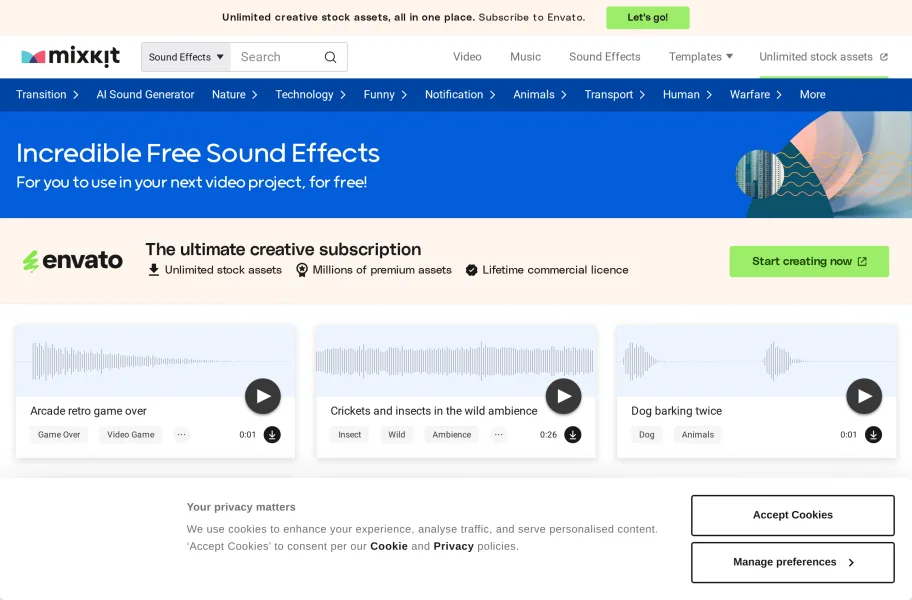Open the Privacy policy link
Image resolution: width=912 pixels, height=600 pixels.
454,546
